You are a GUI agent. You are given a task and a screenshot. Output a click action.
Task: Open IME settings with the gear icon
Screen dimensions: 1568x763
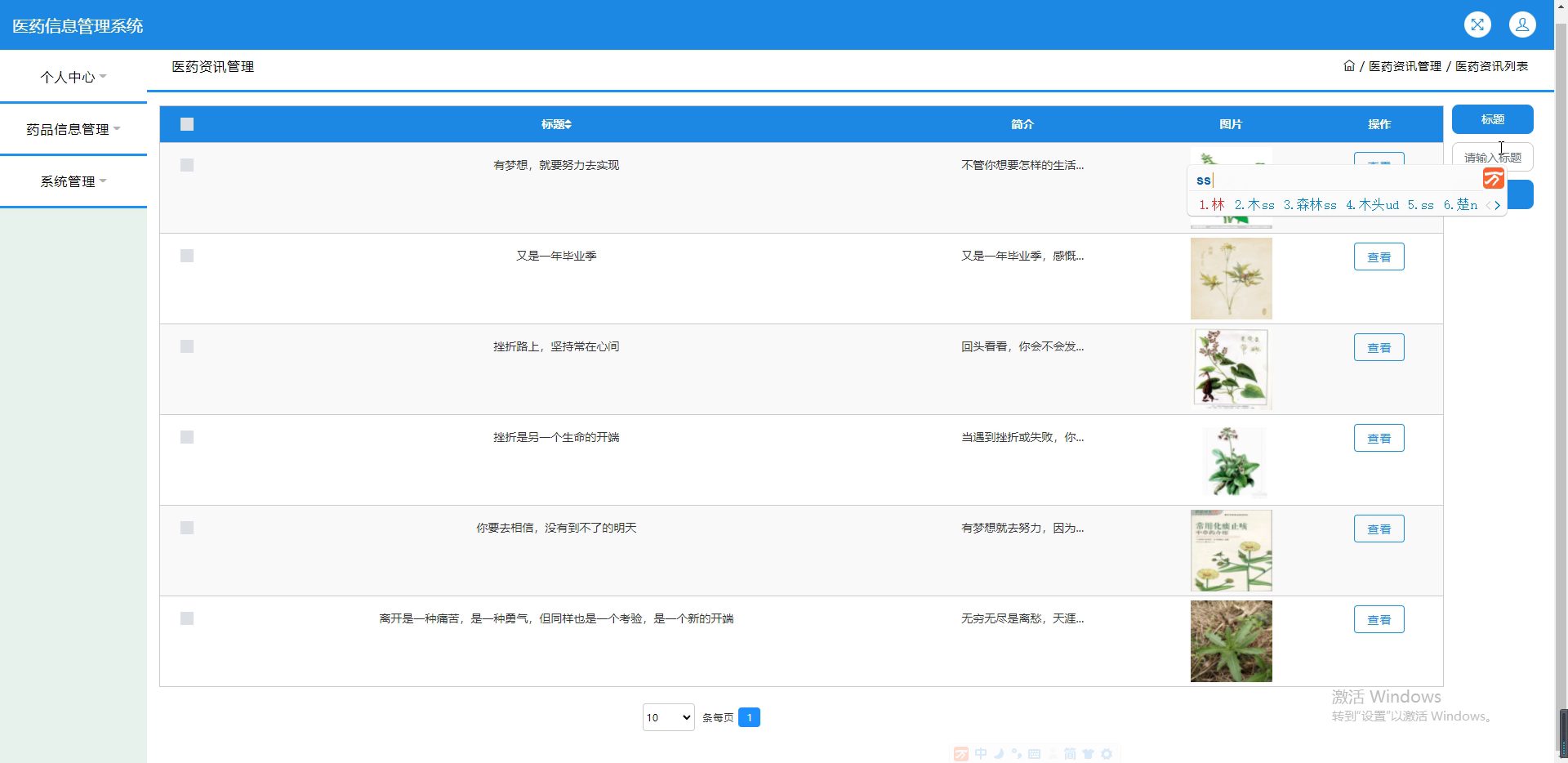[1107, 754]
